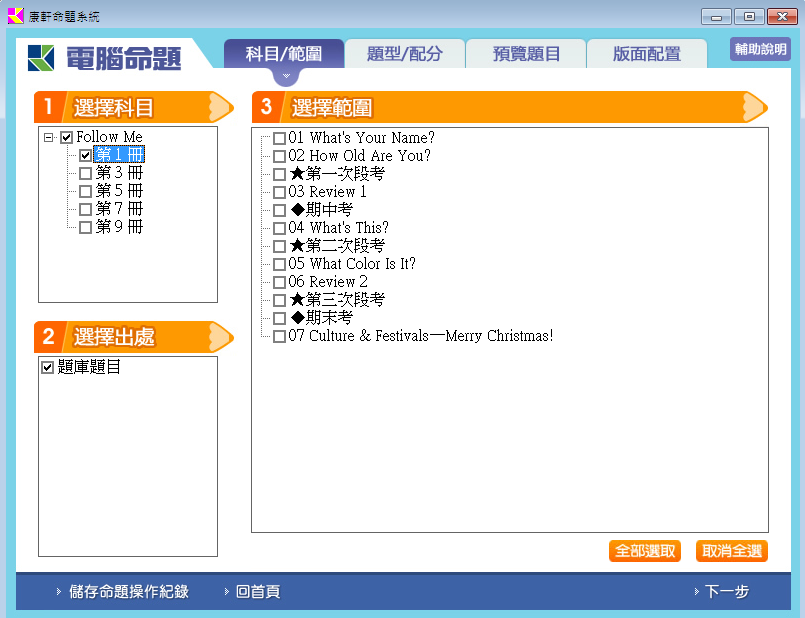Open the 版面配置 tab
Viewport: 805px width, 618px height.
[647, 53]
